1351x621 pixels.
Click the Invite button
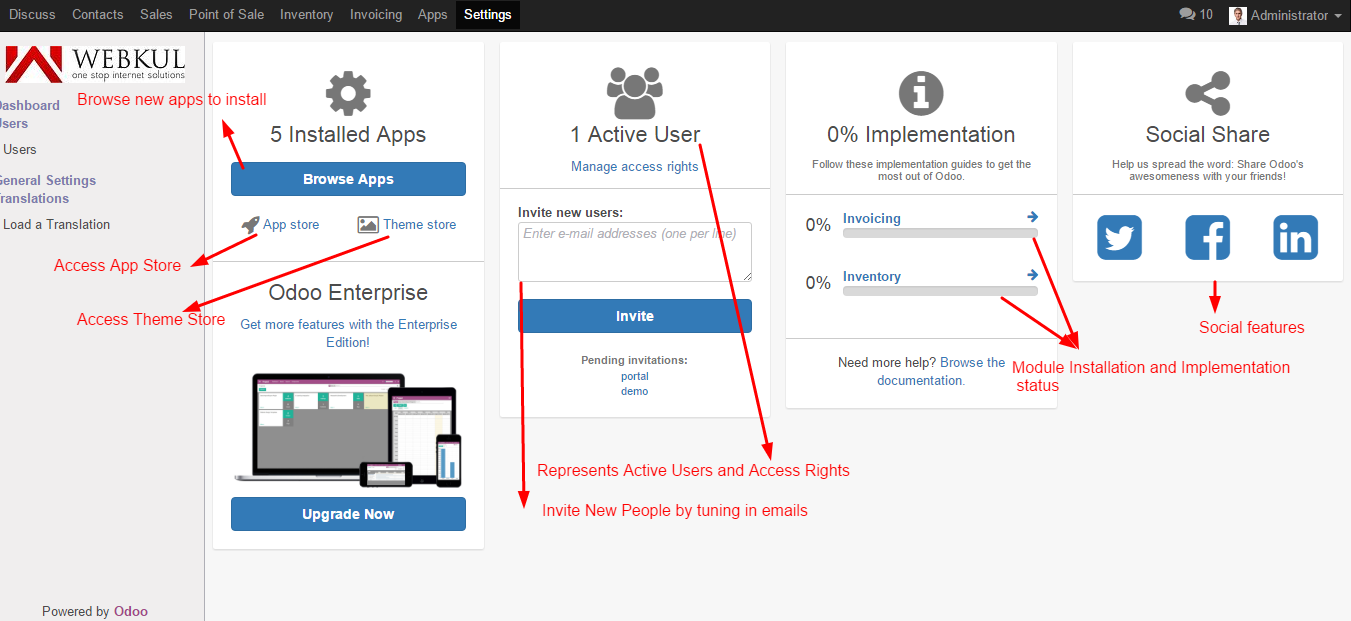[x=635, y=316]
